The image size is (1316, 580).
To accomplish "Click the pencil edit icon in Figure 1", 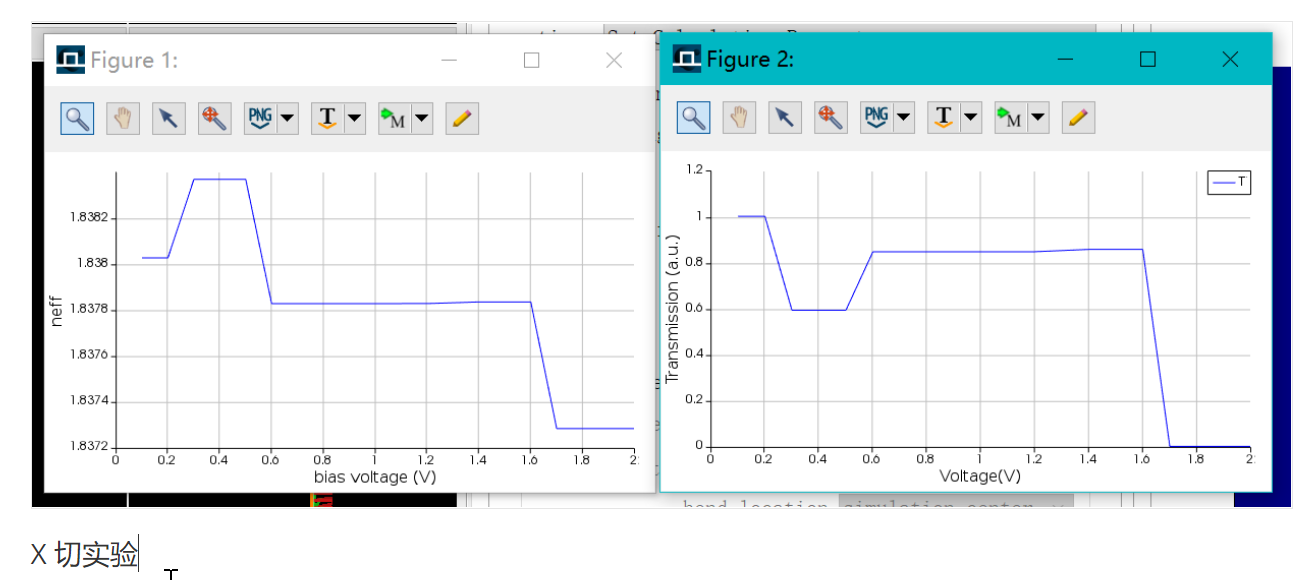I will (x=461, y=118).
